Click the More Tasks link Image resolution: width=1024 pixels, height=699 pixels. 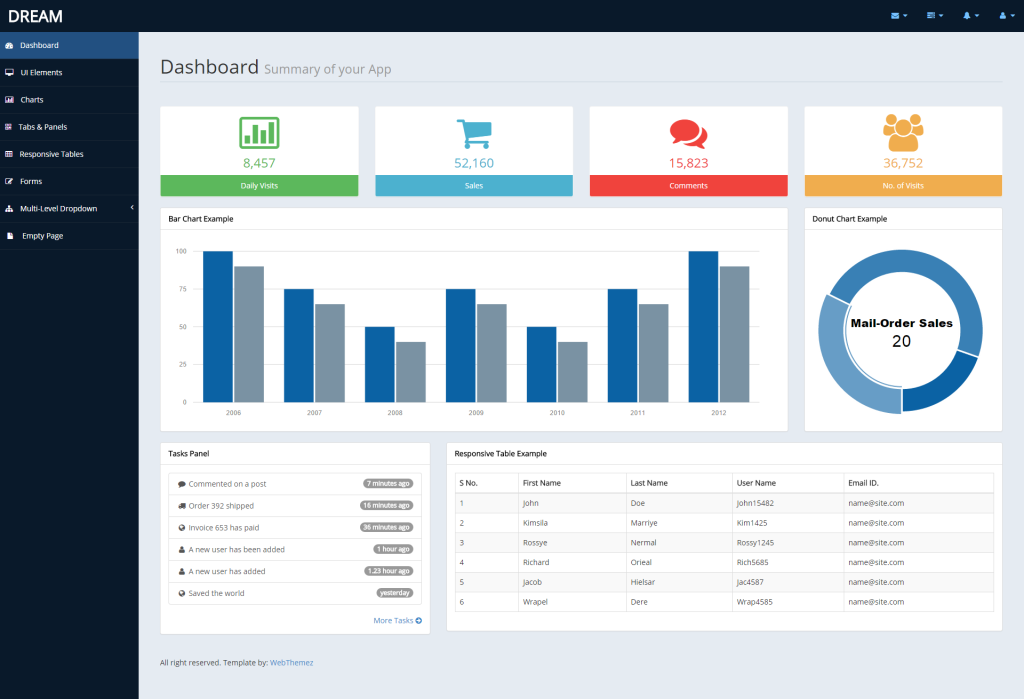[395, 620]
